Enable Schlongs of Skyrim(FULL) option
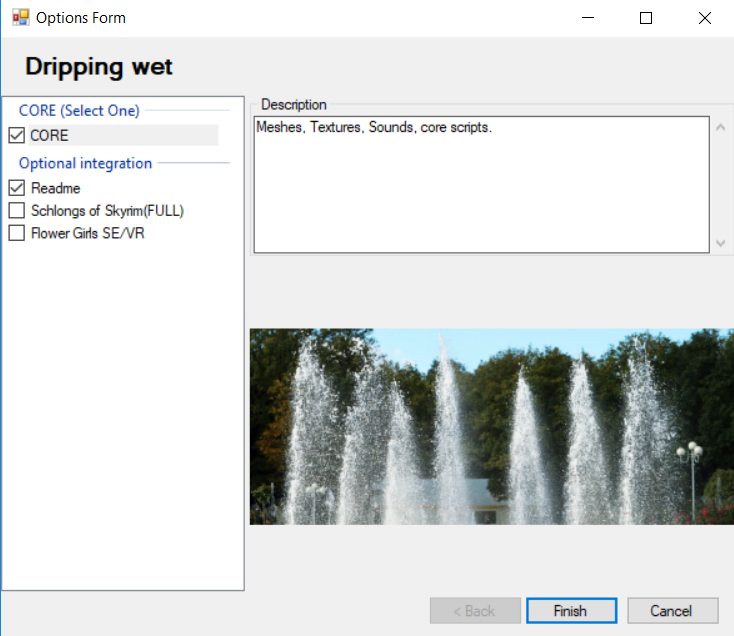 pyautogui.click(x=16, y=211)
